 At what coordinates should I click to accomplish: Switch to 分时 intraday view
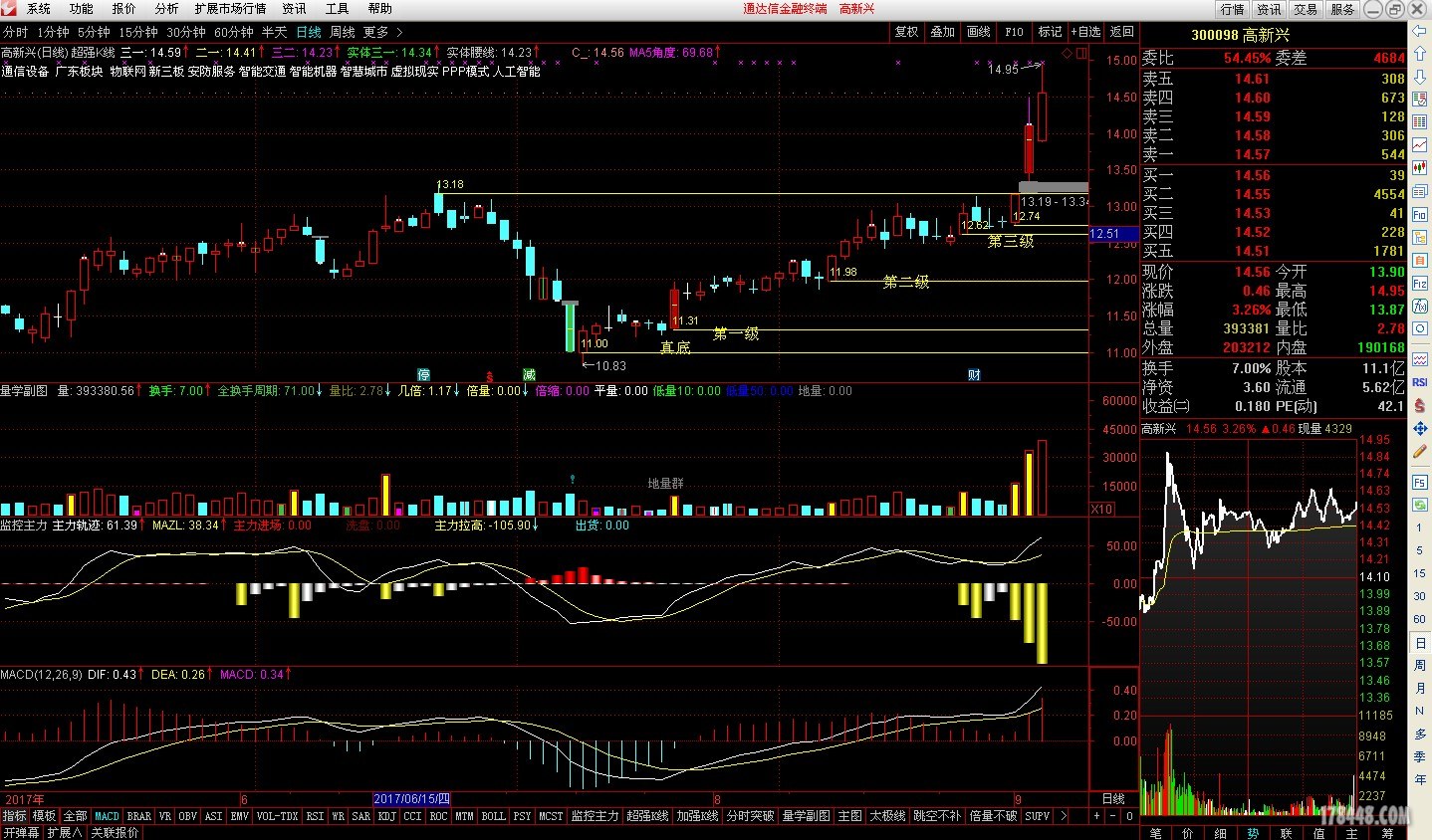pyautogui.click(x=16, y=32)
